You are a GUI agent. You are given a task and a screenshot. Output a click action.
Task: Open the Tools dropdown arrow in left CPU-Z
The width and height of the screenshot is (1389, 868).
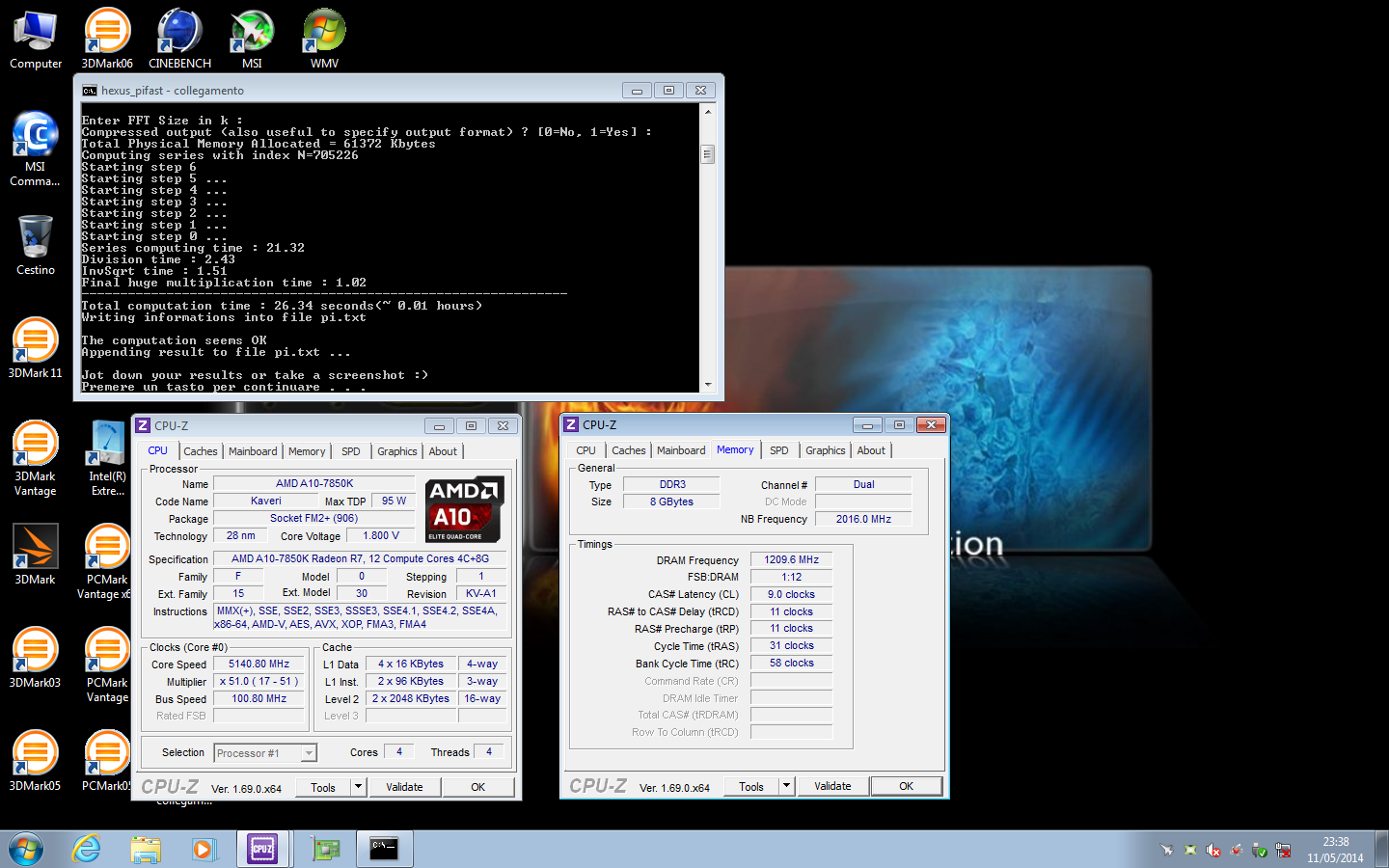tap(358, 787)
